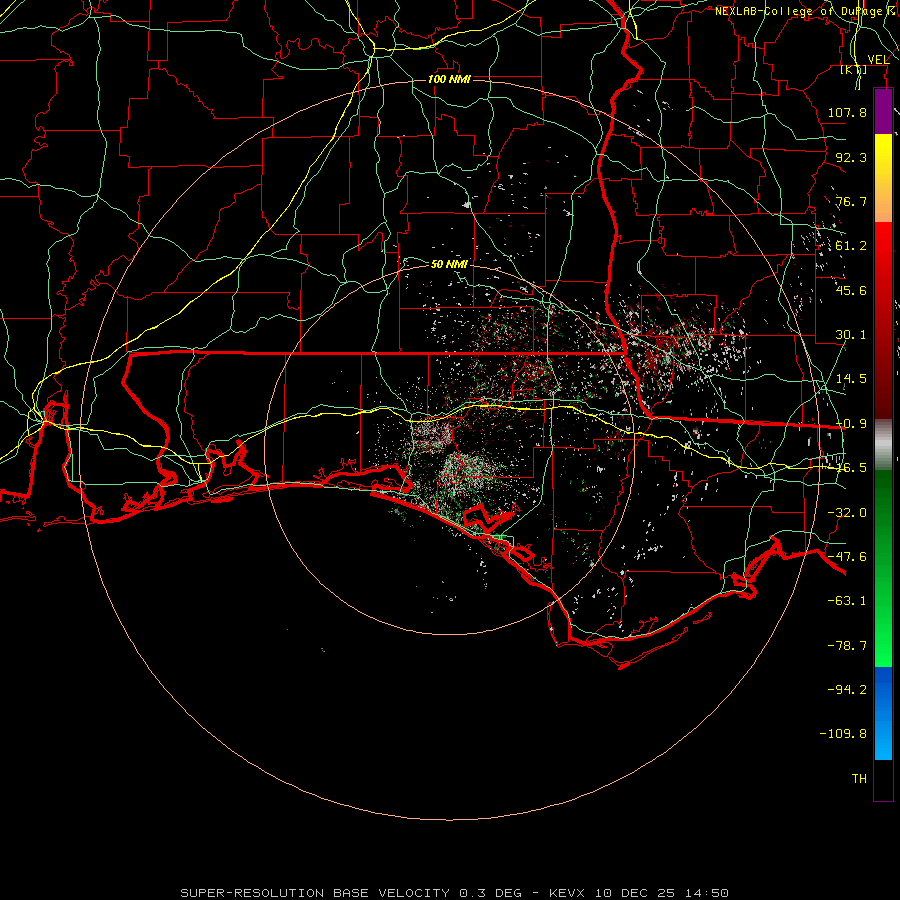The width and height of the screenshot is (900, 900).
Task: Click the 45.6 velocity scale value
Action: point(851,290)
